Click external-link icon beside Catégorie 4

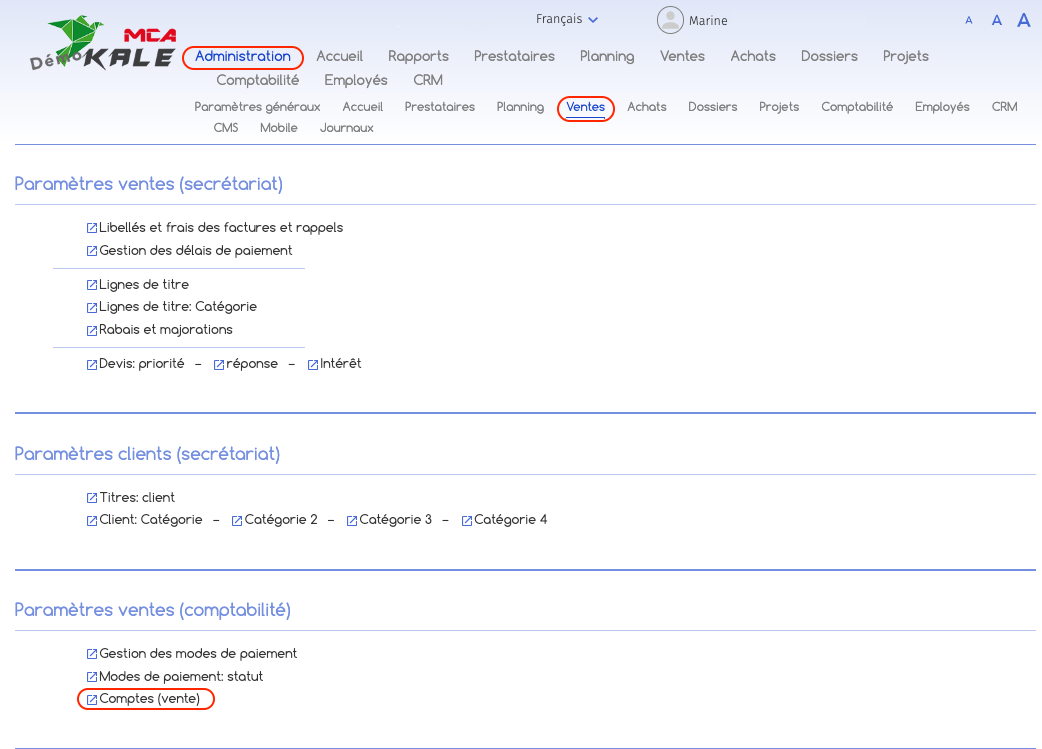pyautogui.click(x=467, y=520)
